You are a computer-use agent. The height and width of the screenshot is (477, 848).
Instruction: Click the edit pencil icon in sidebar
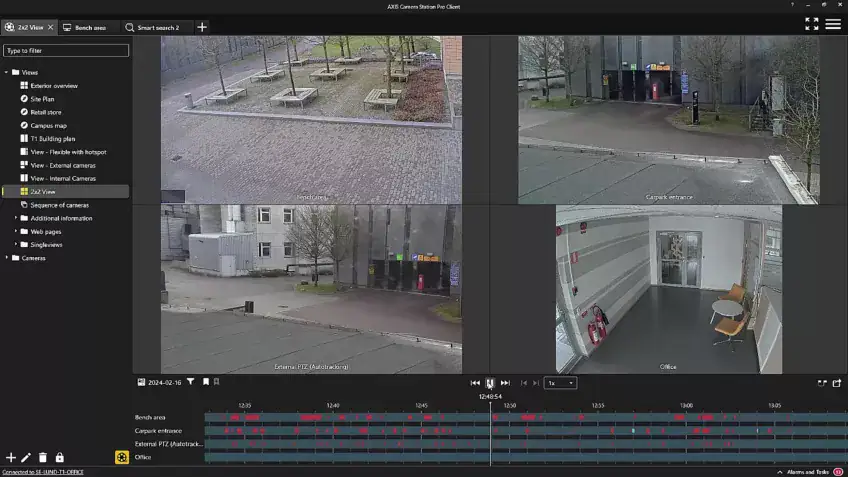pyautogui.click(x=26, y=457)
